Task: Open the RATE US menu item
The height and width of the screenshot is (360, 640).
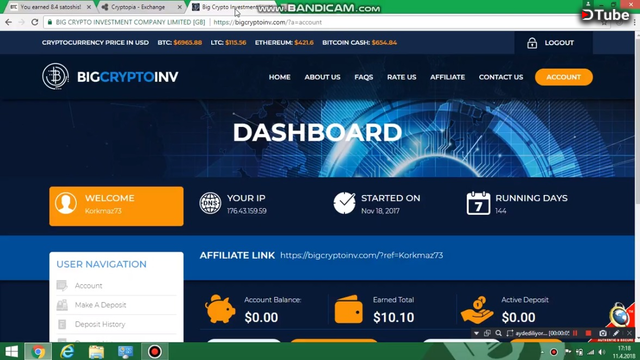Action: pos(402,77)
